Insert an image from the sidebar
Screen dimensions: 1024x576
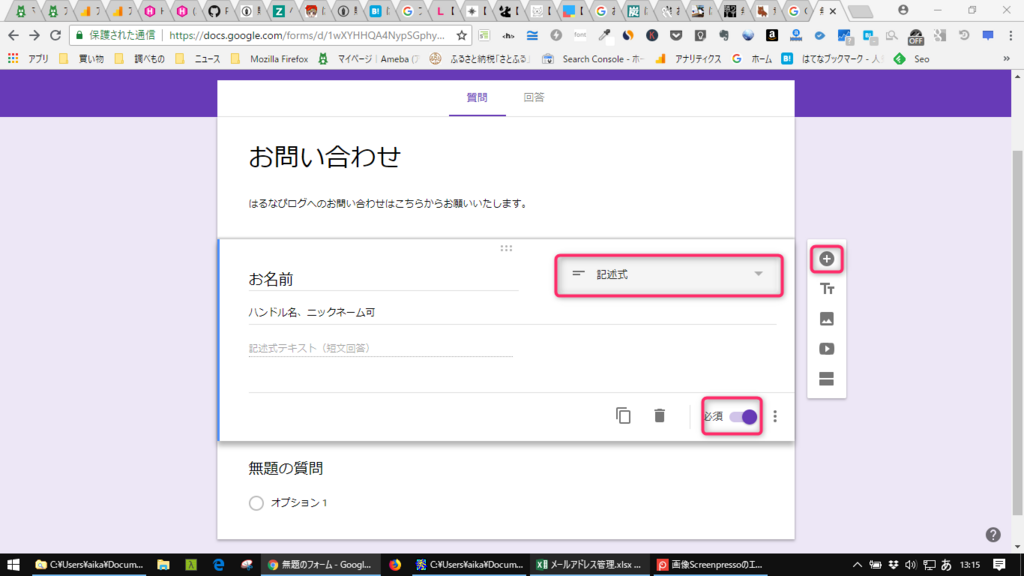826,319
